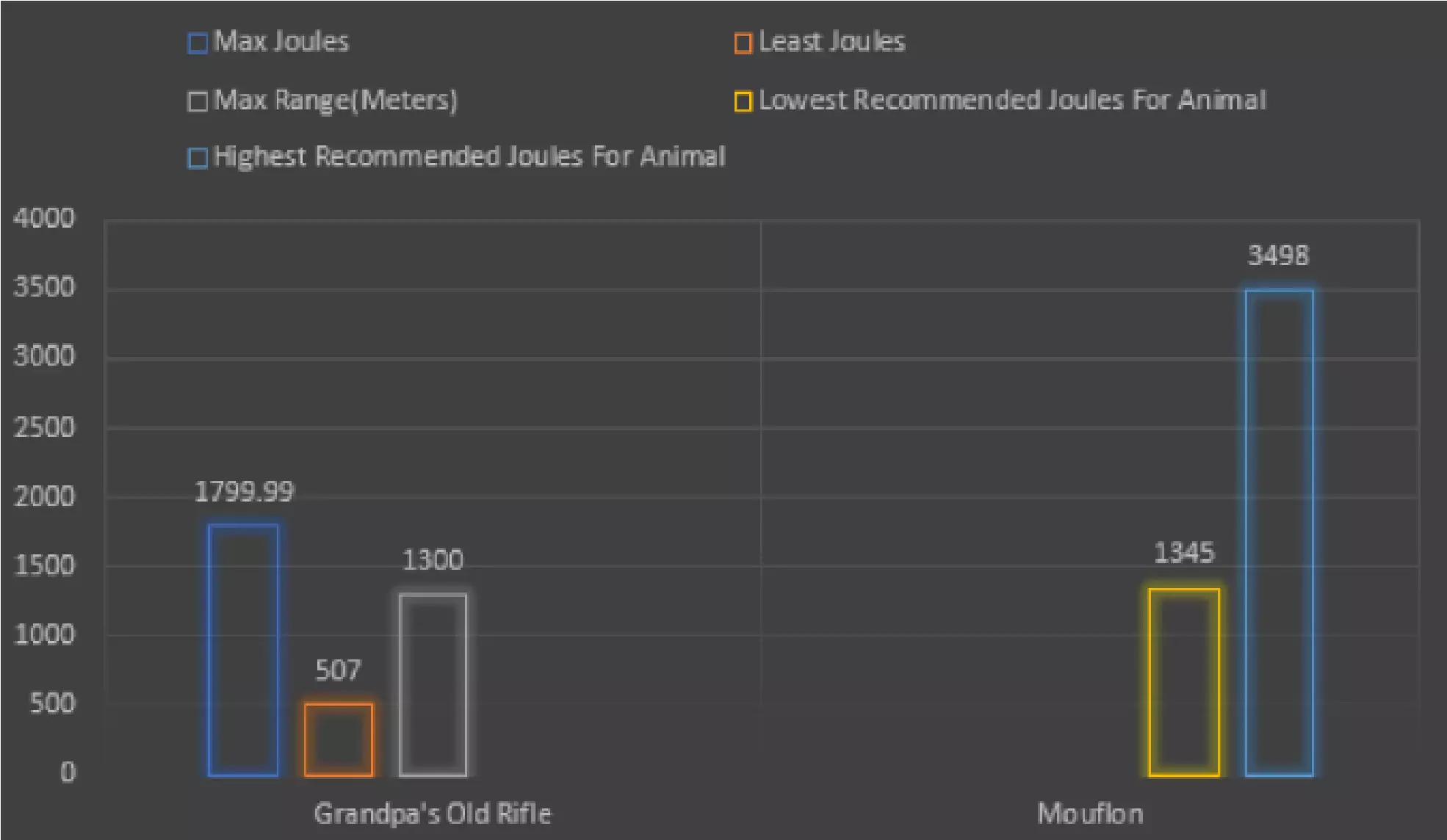The height and width of the screenshot is (840, 1447).
Task: Click the Max Range(Meters) legend label
Action: 336,100
